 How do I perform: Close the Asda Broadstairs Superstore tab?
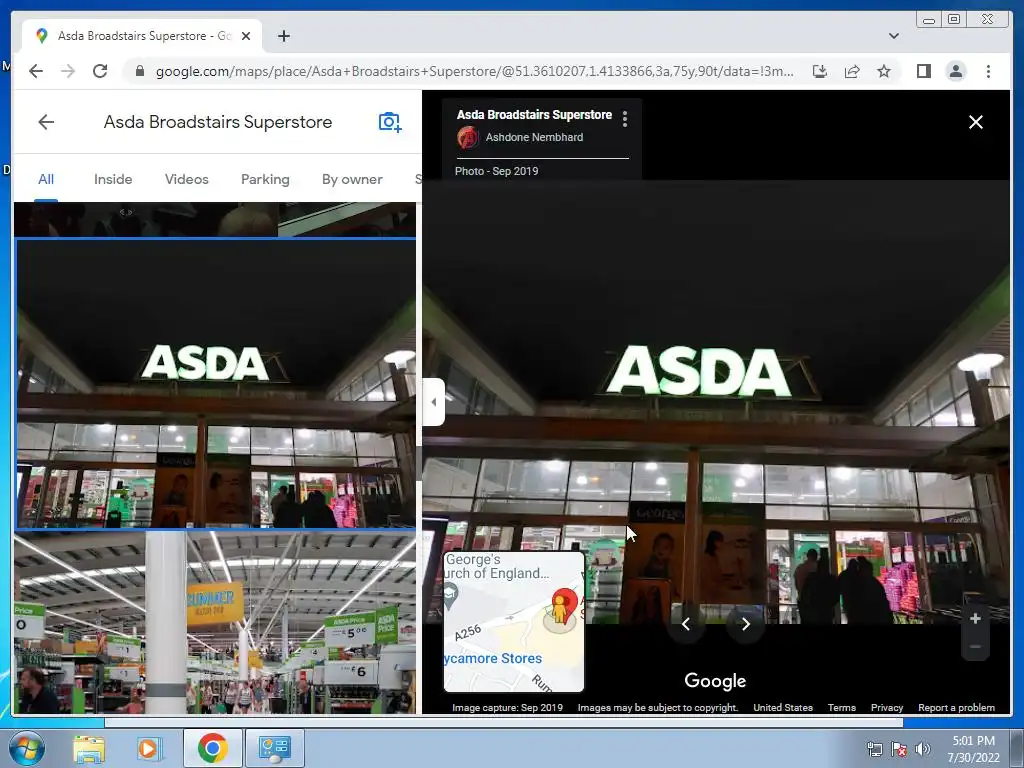pos(246,36)
